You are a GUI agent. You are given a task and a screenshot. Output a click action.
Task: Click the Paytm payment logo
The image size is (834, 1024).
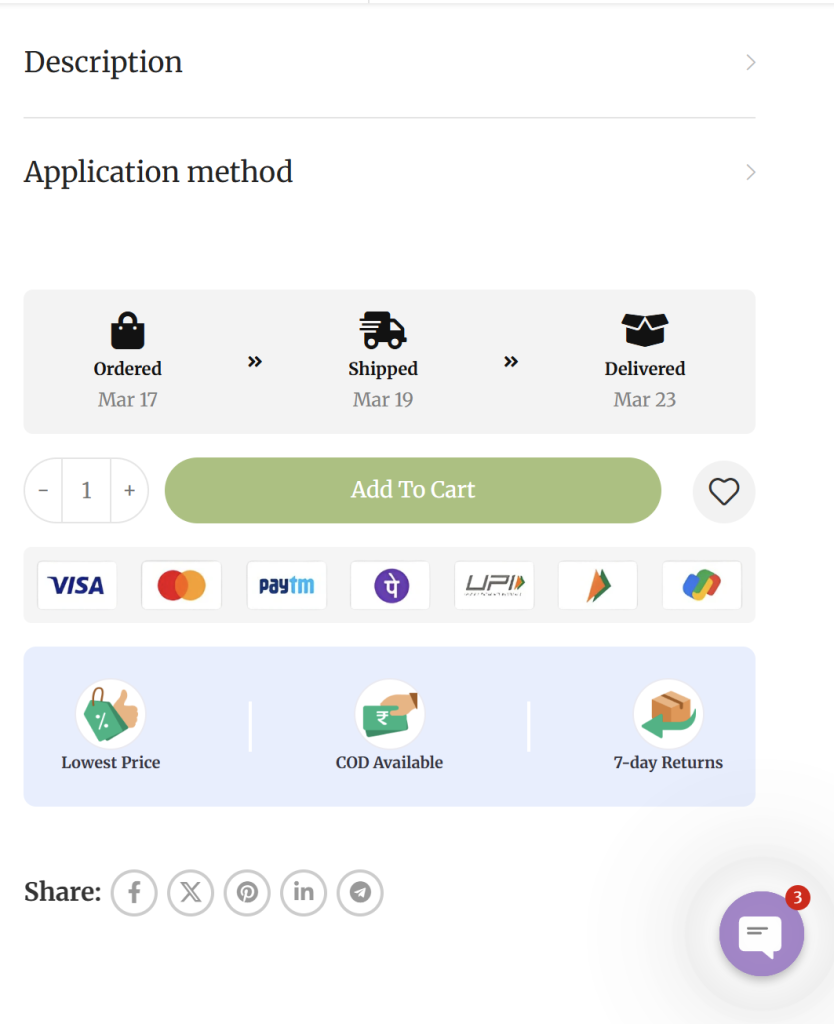(286, 585)
